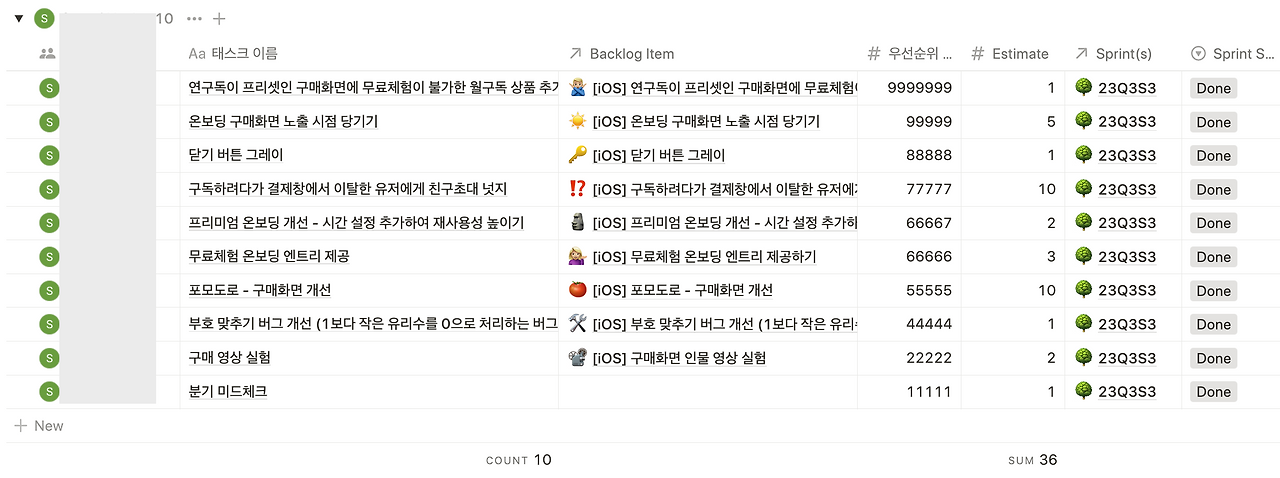Click the Done status in the 분기 미드체크 row
The height and width of the screenshot is (478, 1280).
coord(1213,391)
